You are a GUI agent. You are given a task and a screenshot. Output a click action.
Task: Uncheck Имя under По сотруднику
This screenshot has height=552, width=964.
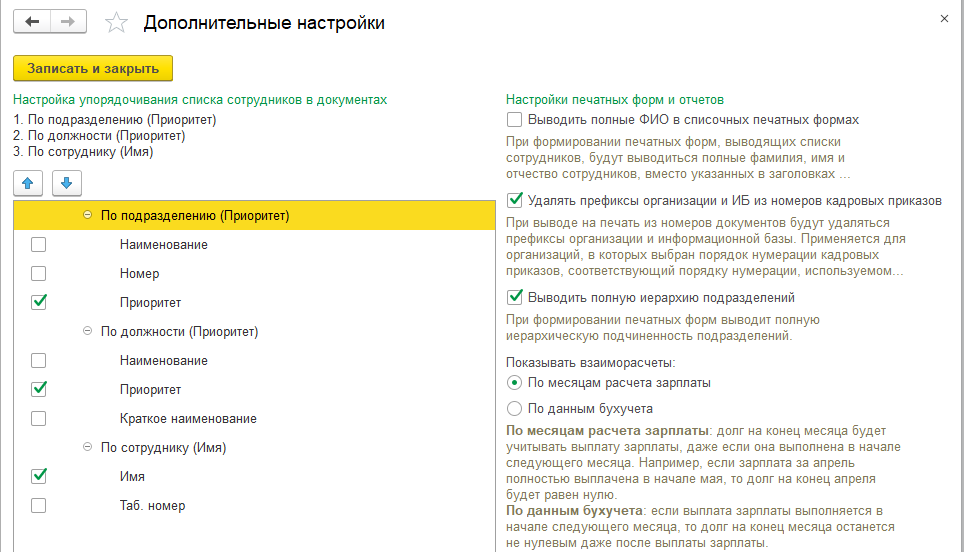(x=39, y=476)
